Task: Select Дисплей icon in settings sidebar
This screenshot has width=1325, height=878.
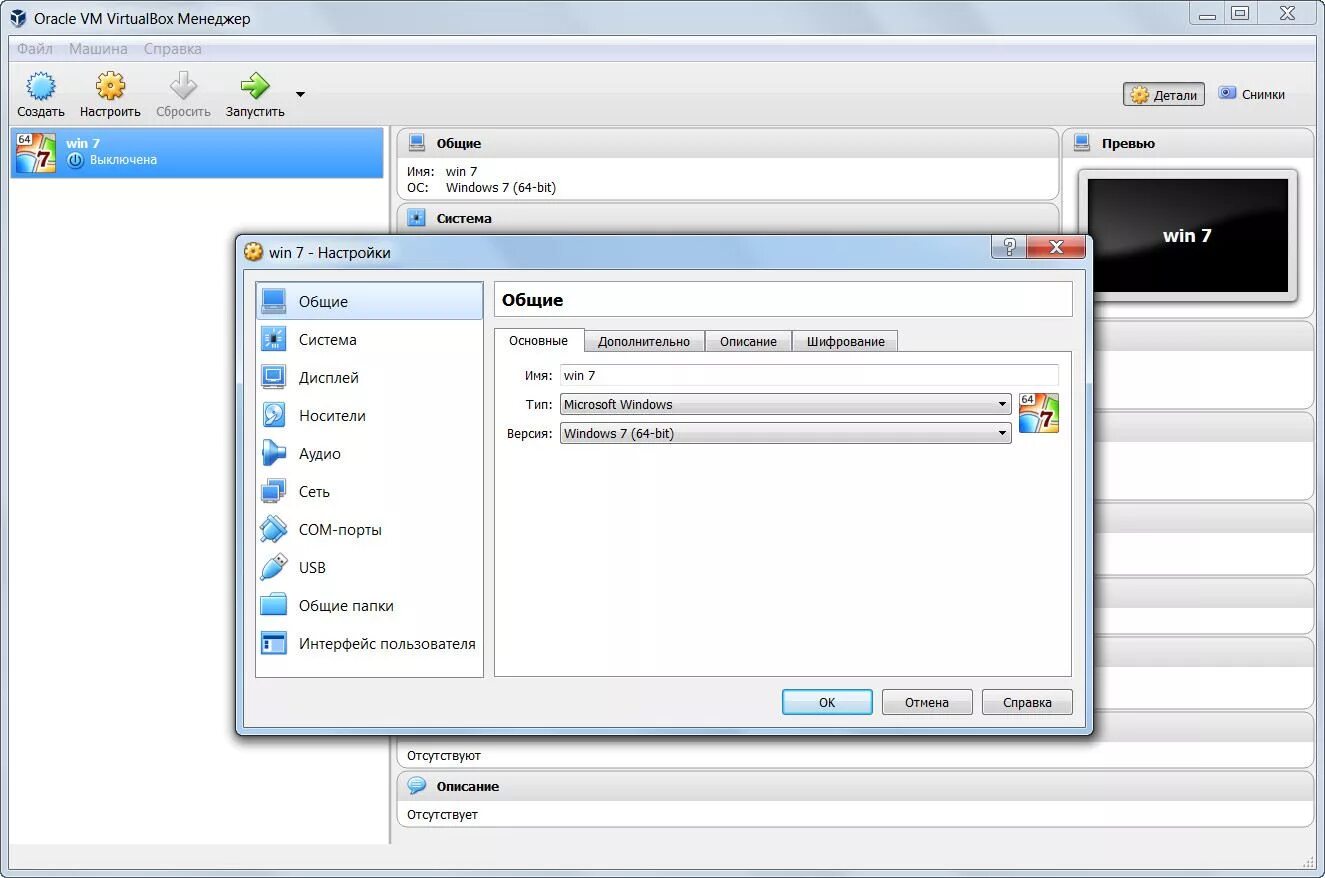Action: pos(273,378)
